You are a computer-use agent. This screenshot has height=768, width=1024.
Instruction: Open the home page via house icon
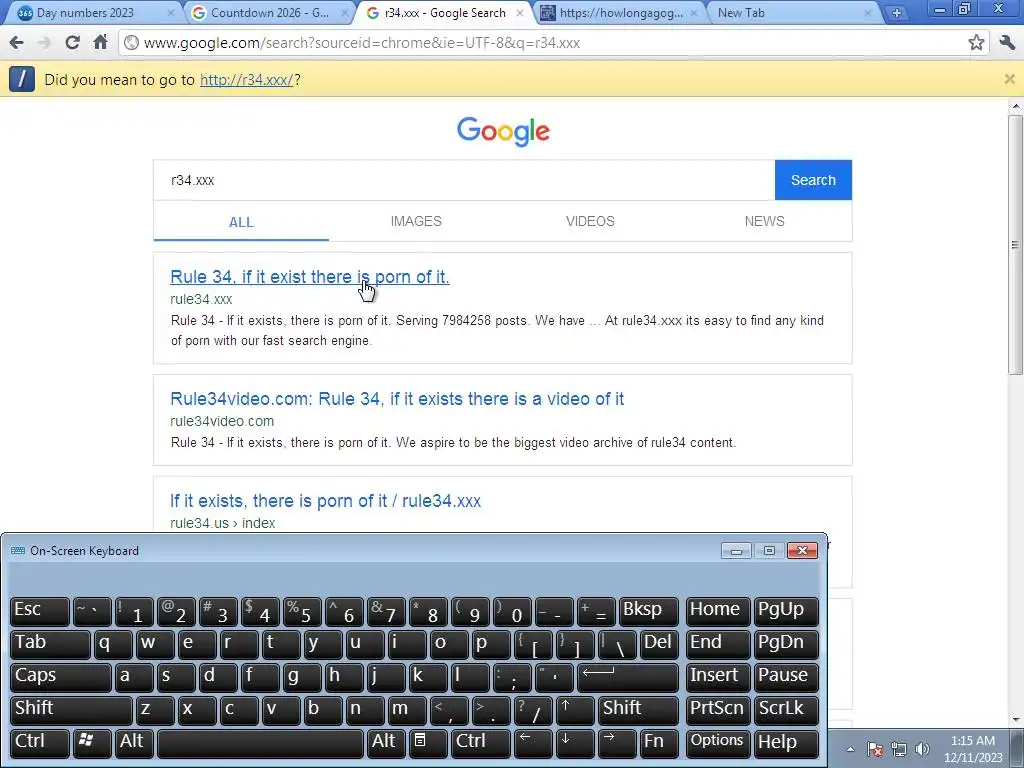coord(100,42)
